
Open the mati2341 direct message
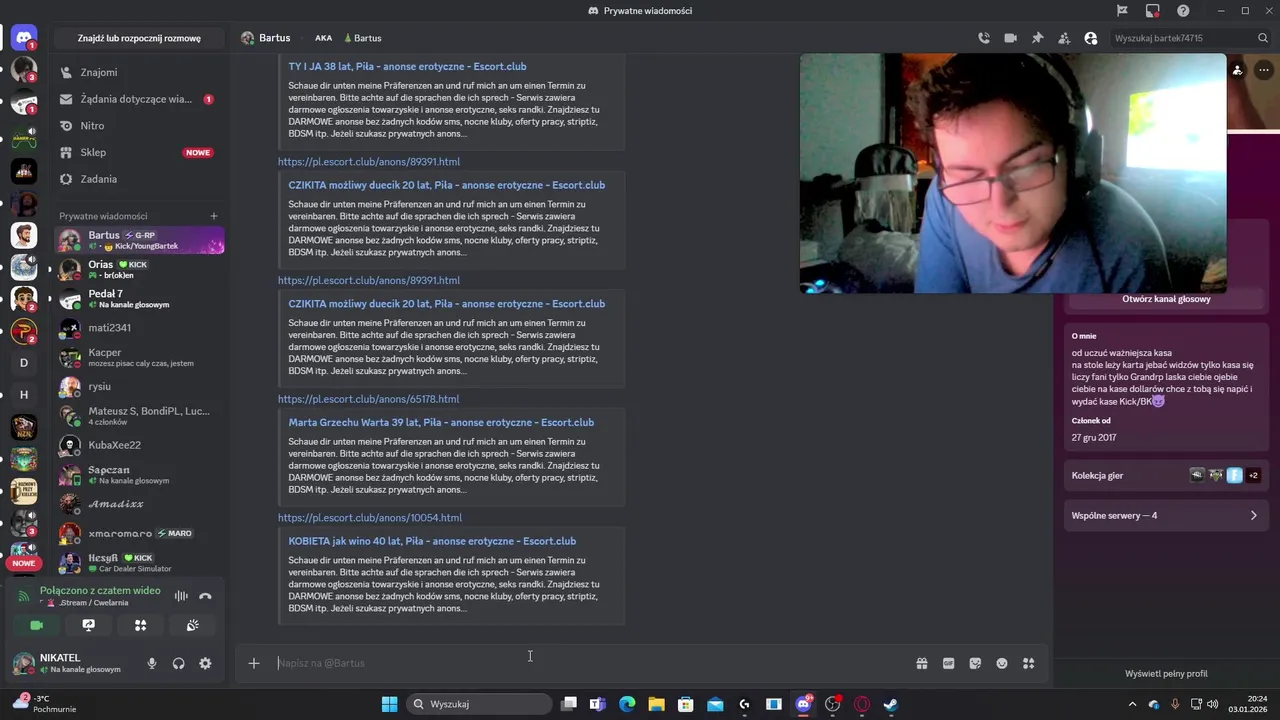pos(139,328)
